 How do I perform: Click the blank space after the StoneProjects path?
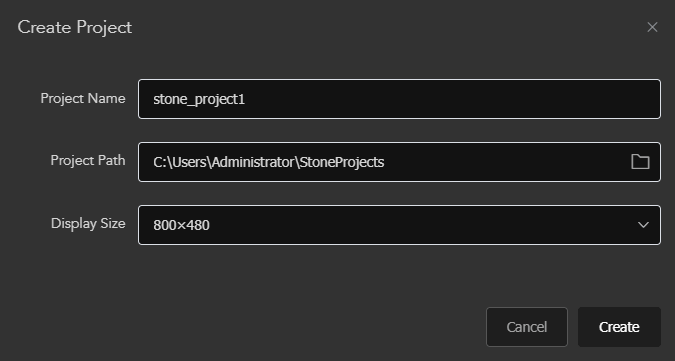[x=506, y=162]
